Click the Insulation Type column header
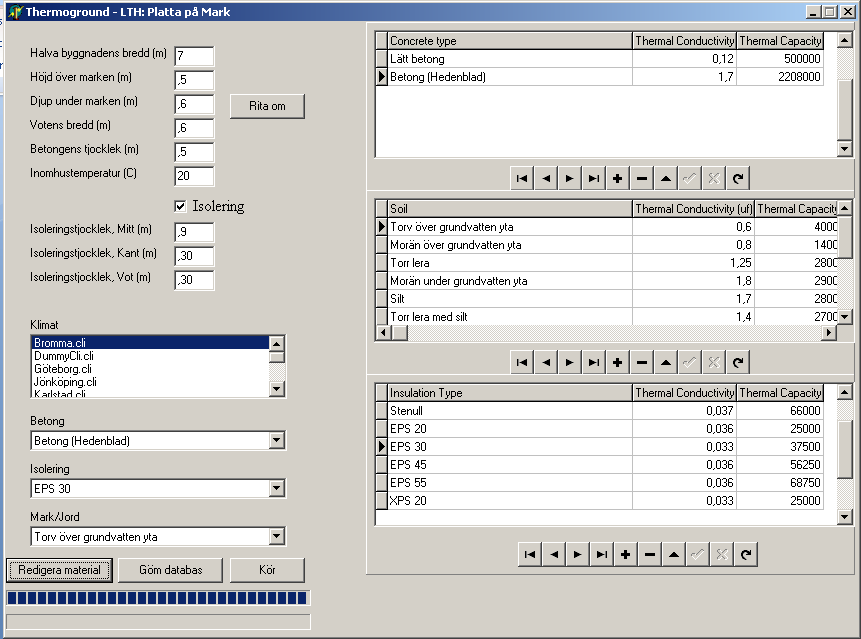Viewport: 861px width, 639px height. pos(510,393)
